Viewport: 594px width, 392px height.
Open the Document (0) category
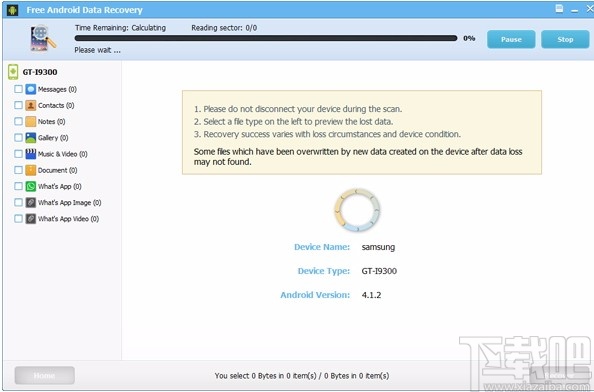58,170
